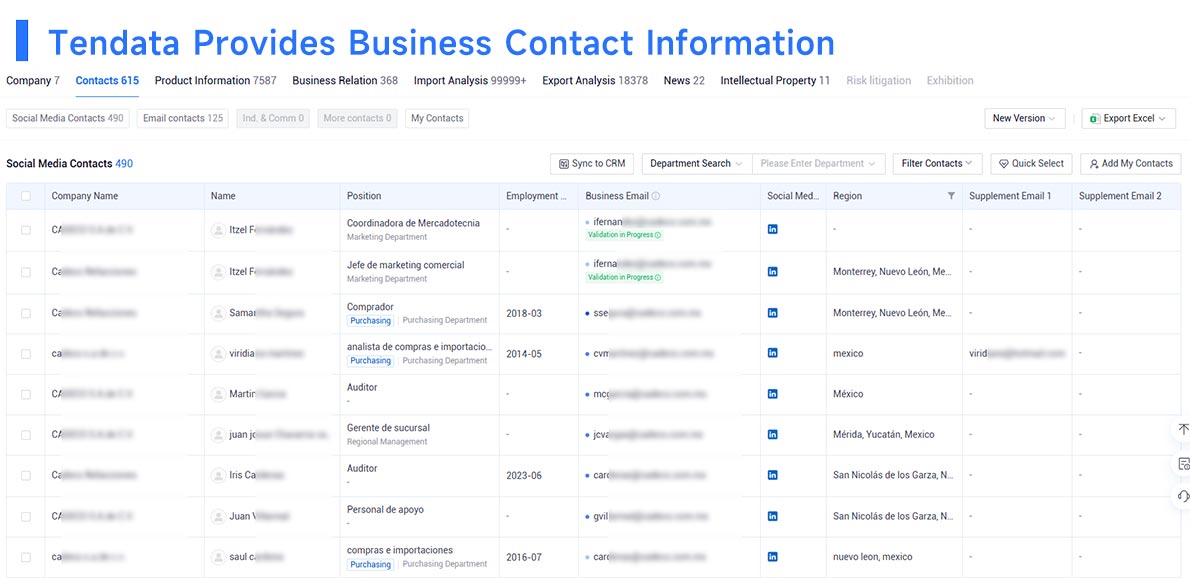This screenshot has height=578, width=1190.
Task: Click avatar icon next to Juan Personal de apoyo
Action: click(219, 516)
